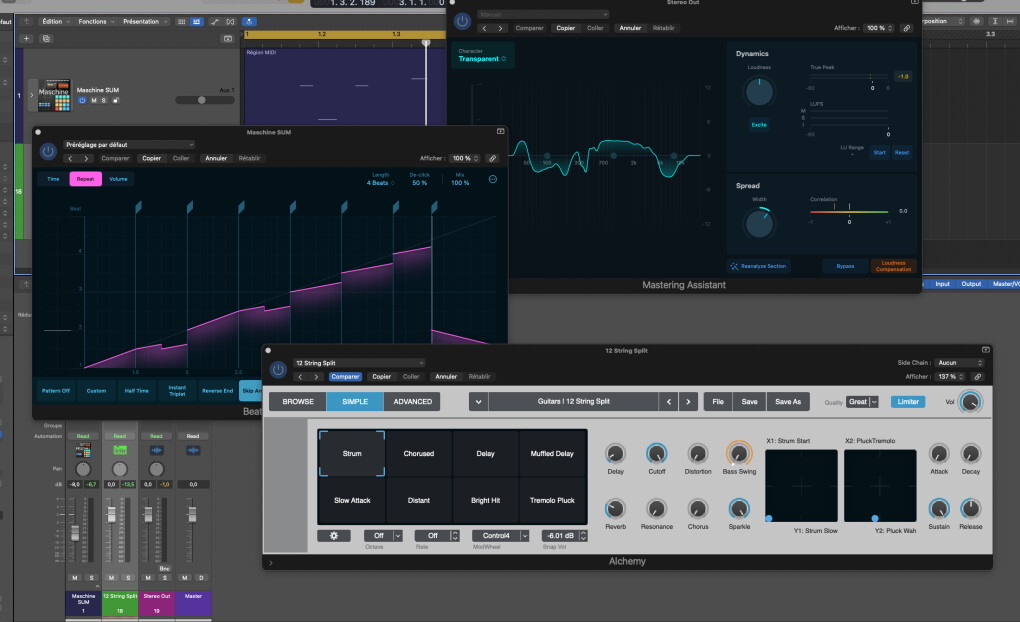Go to previous Alchemy preset arrow
This screenshot has height=622, width=1020.
click(668, 401)
